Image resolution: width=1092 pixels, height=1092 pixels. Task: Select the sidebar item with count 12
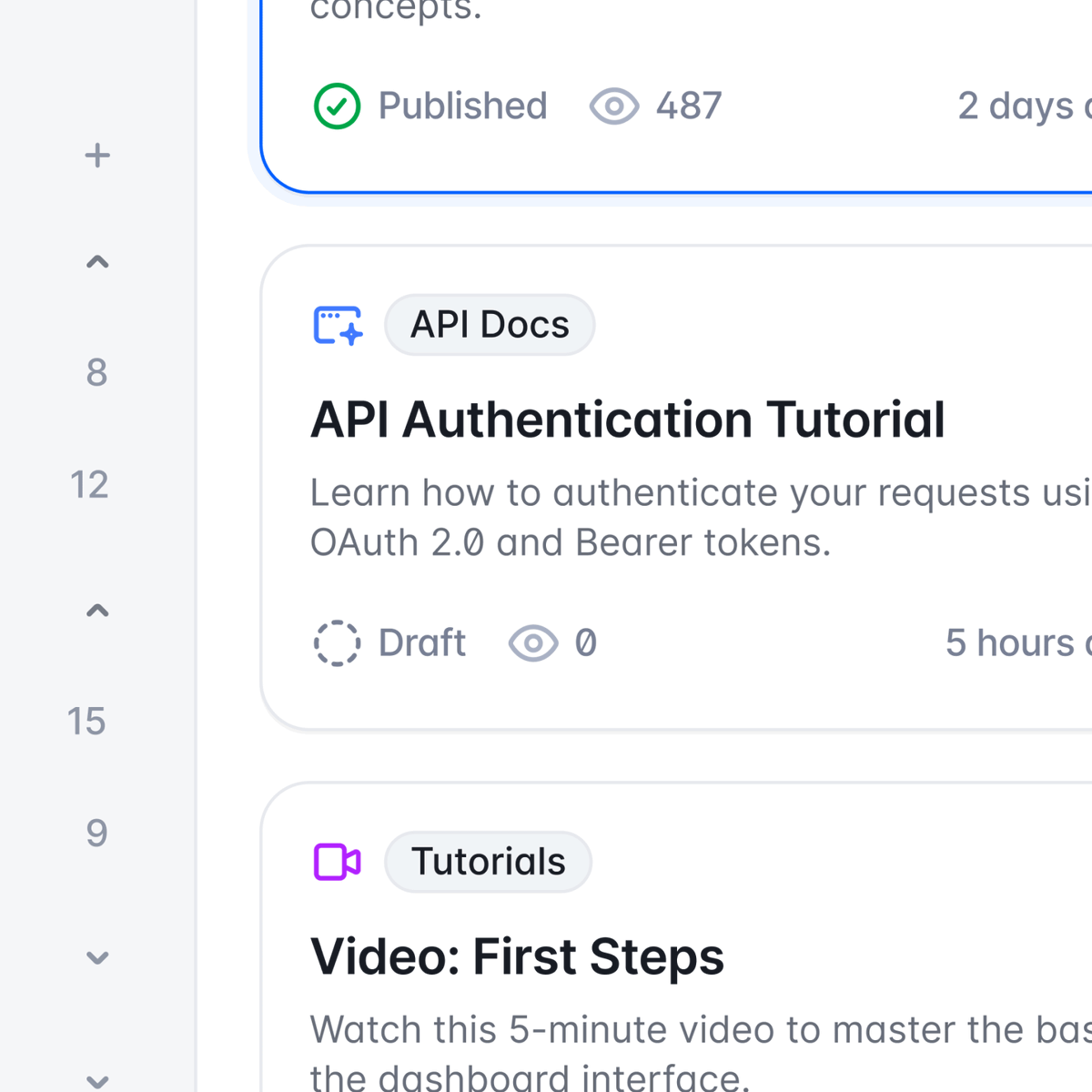89,484
